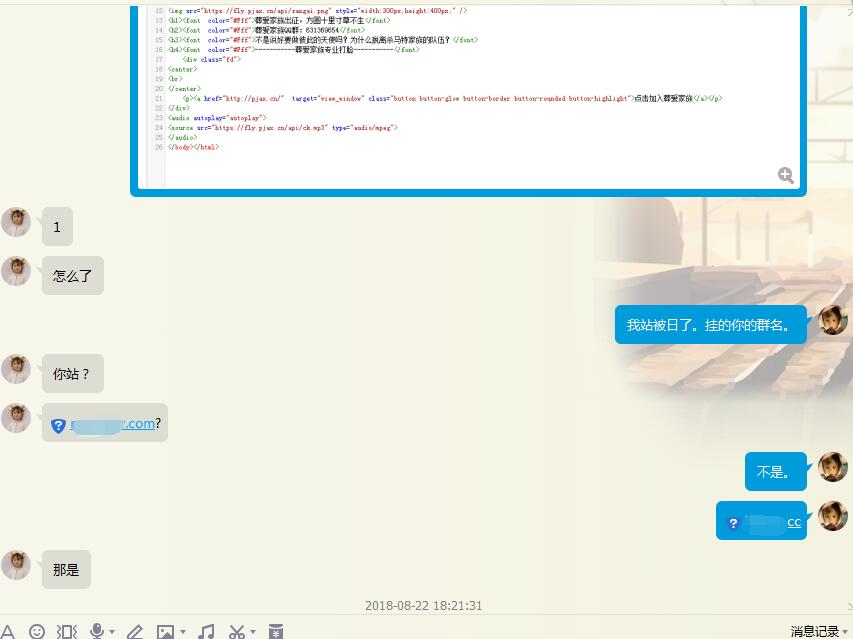The image size is (853, 639).
Task: Click the send picture icon
Action: click(x=165, y=631)
